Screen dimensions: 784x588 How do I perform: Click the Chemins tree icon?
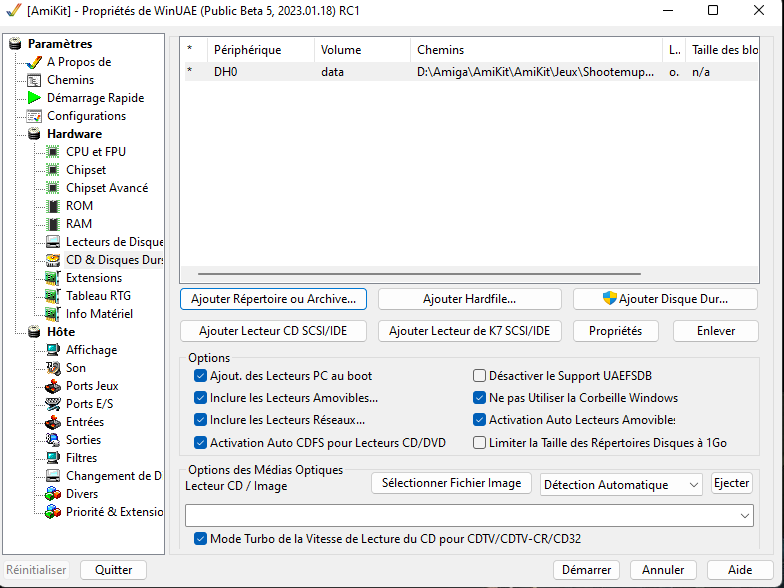click(34, 80)
